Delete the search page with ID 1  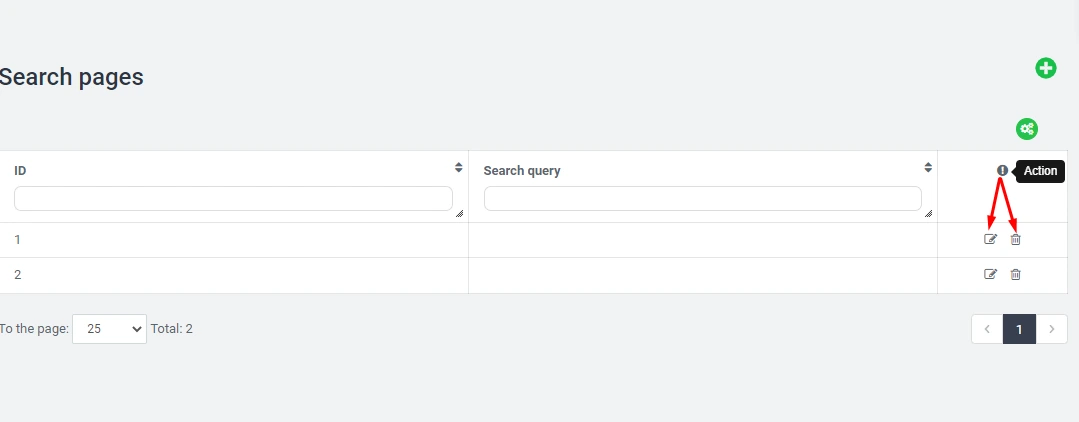(x=1016, y=239)
